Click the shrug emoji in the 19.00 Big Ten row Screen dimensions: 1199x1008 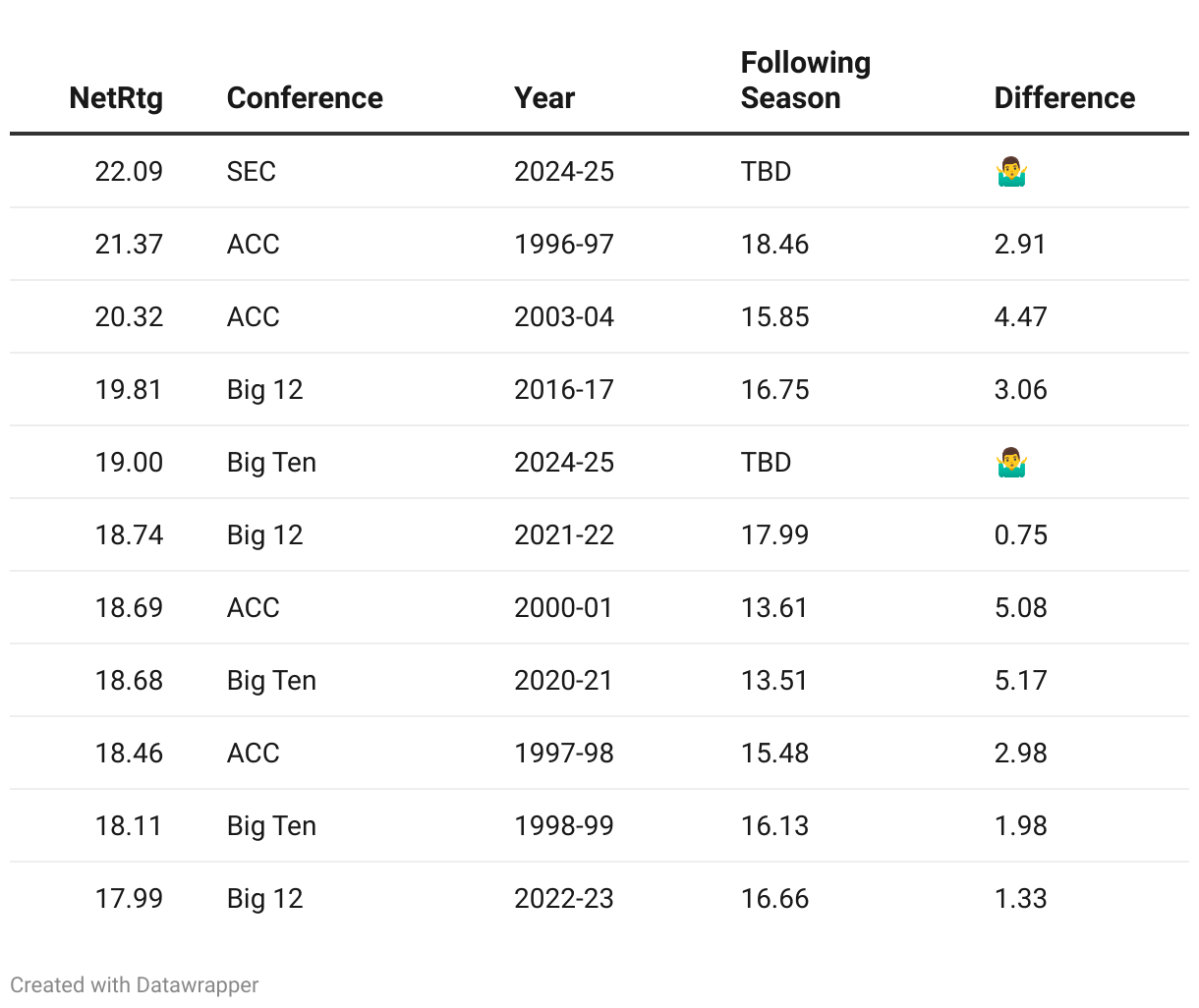1010,463
